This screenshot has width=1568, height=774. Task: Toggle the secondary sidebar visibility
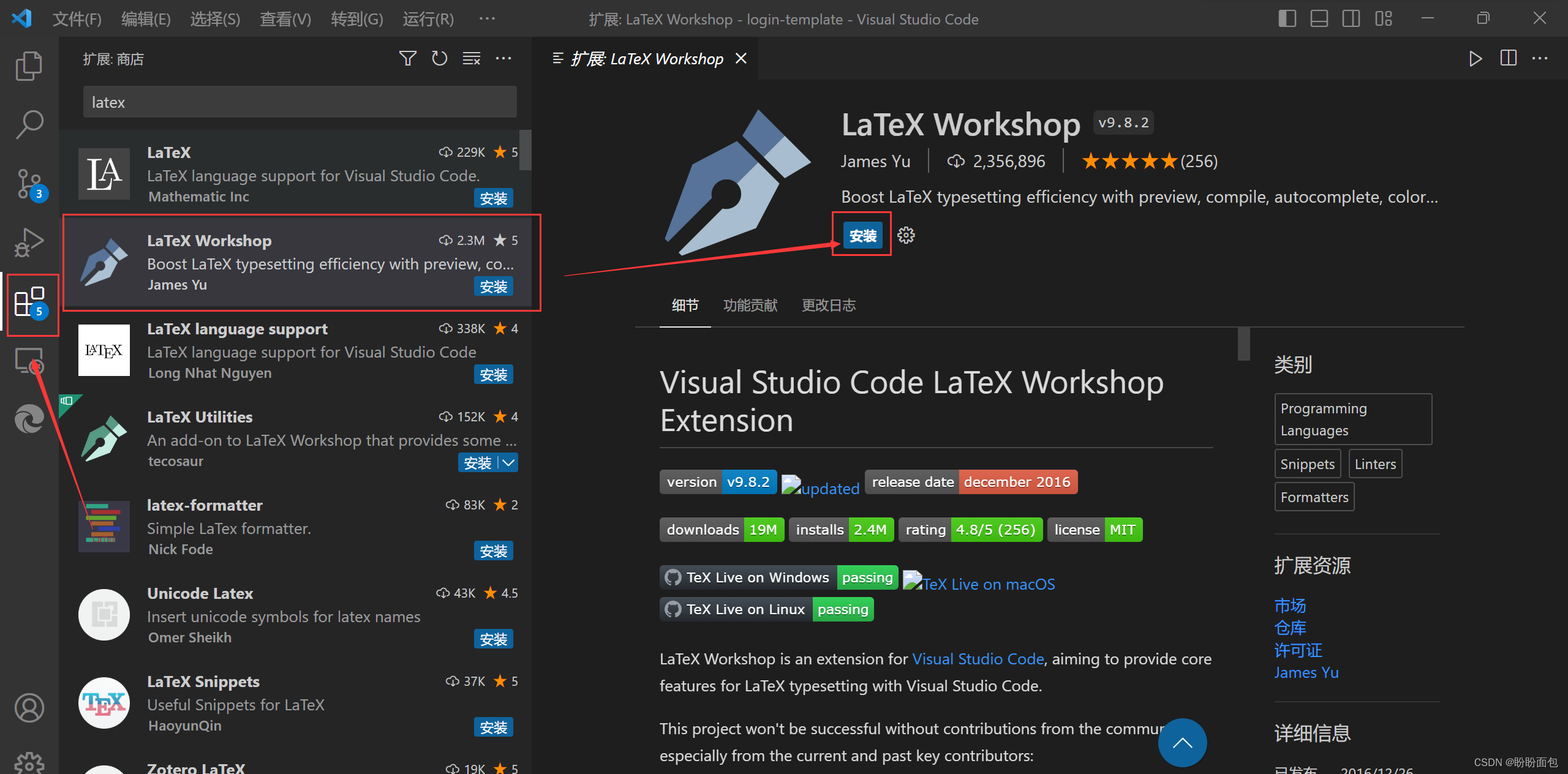(1351, 18)
